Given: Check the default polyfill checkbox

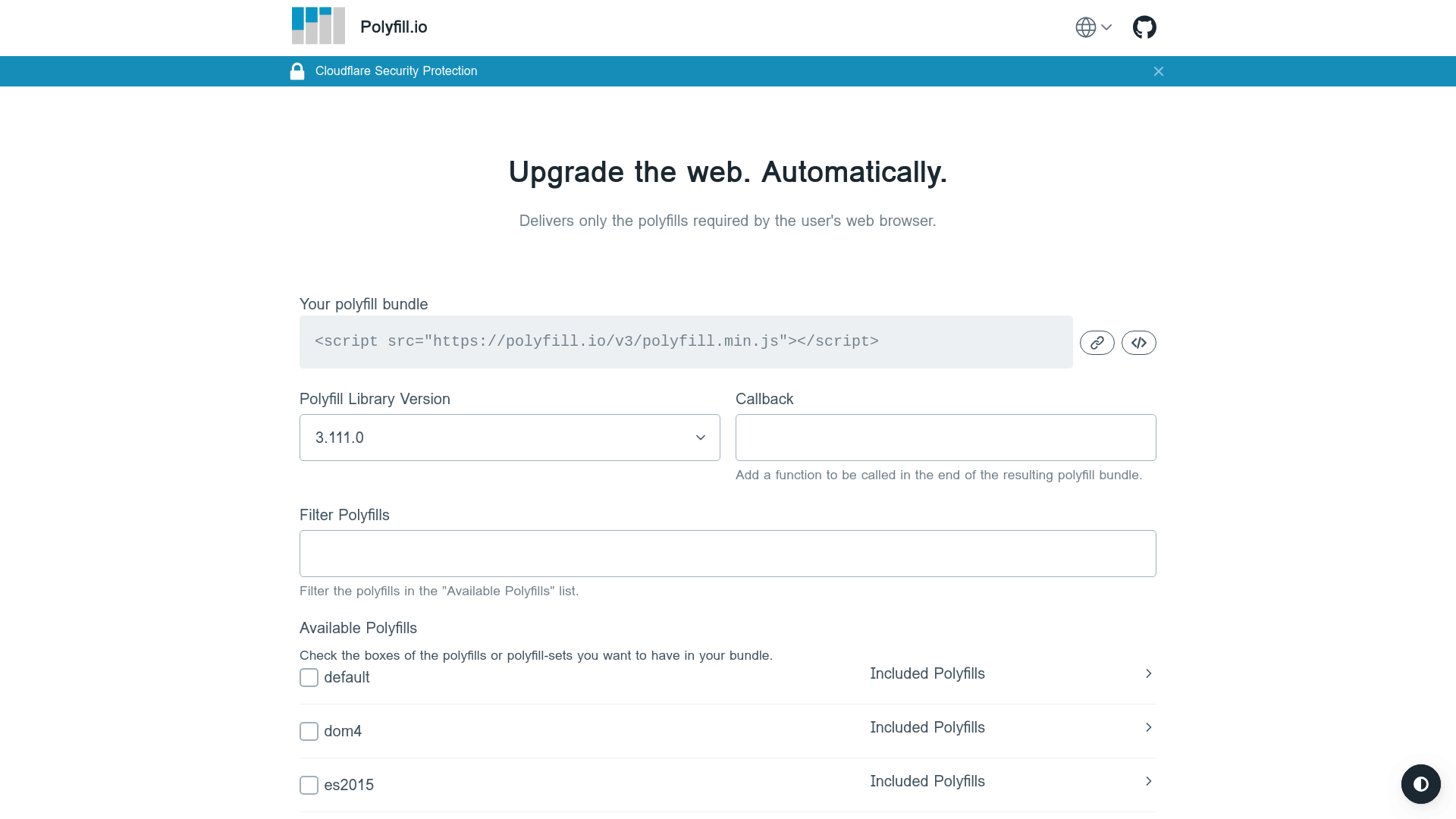Looking at the screenshot, I should 309,677.
